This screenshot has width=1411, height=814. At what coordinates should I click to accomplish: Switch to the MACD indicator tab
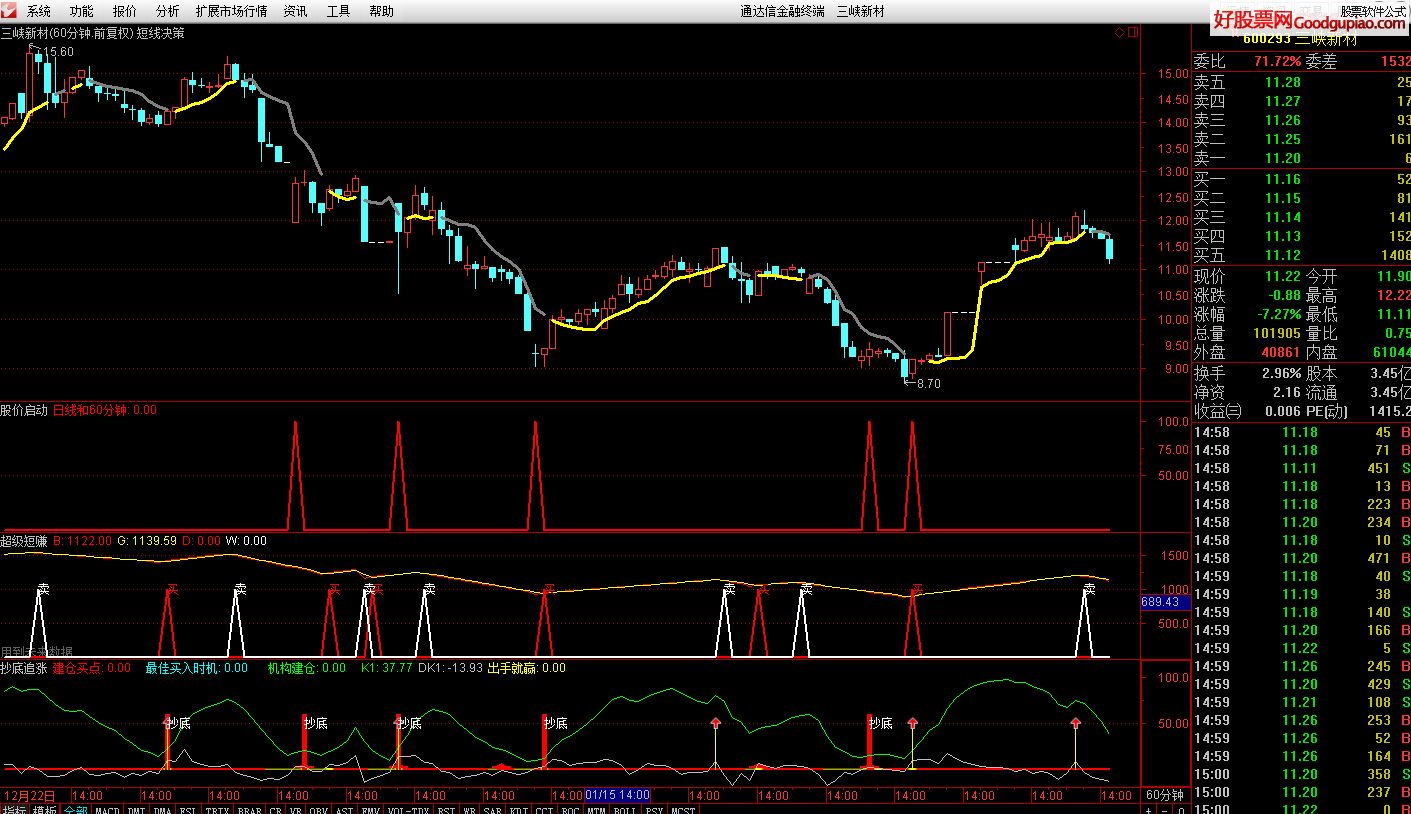point(107,809)
